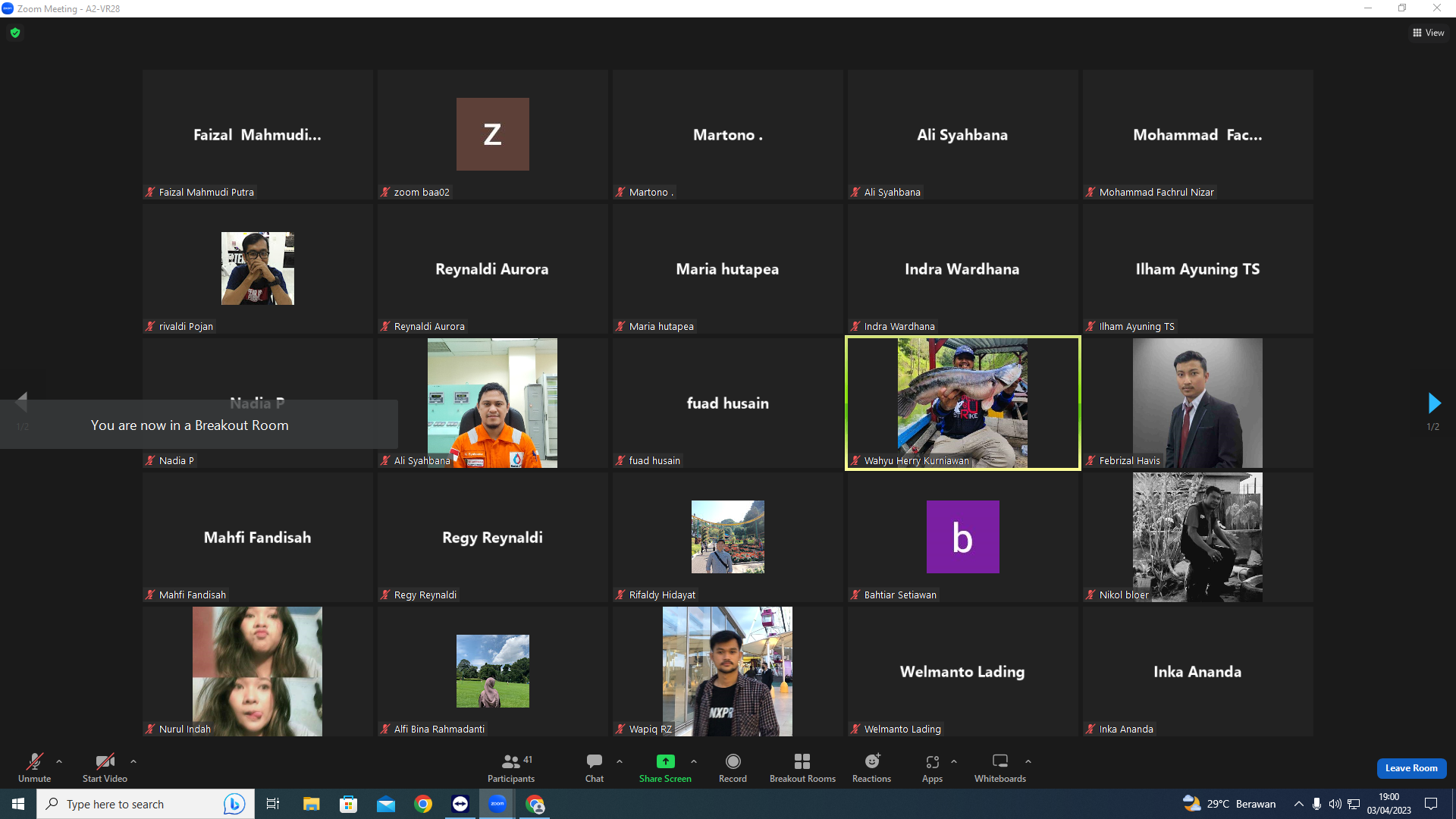The image size is (1456, 819).
Task: Open the Windows Start menu
Action: click(x=18, y=804)
